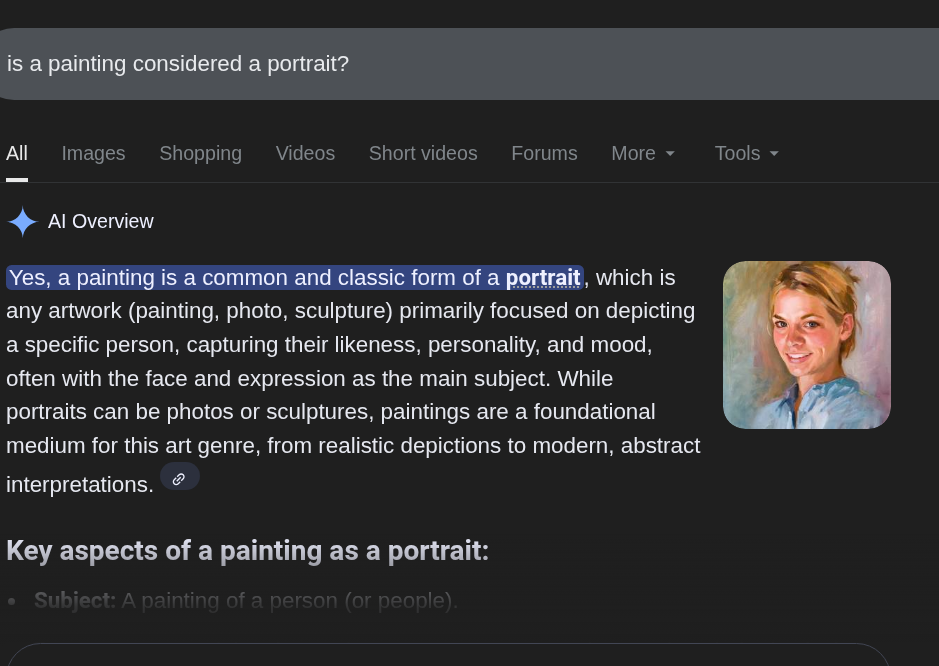Screen dimensions: 939x666
Task: Click the rounded box at page bottom
Action: pyautogui.click(x=447, y=655)
